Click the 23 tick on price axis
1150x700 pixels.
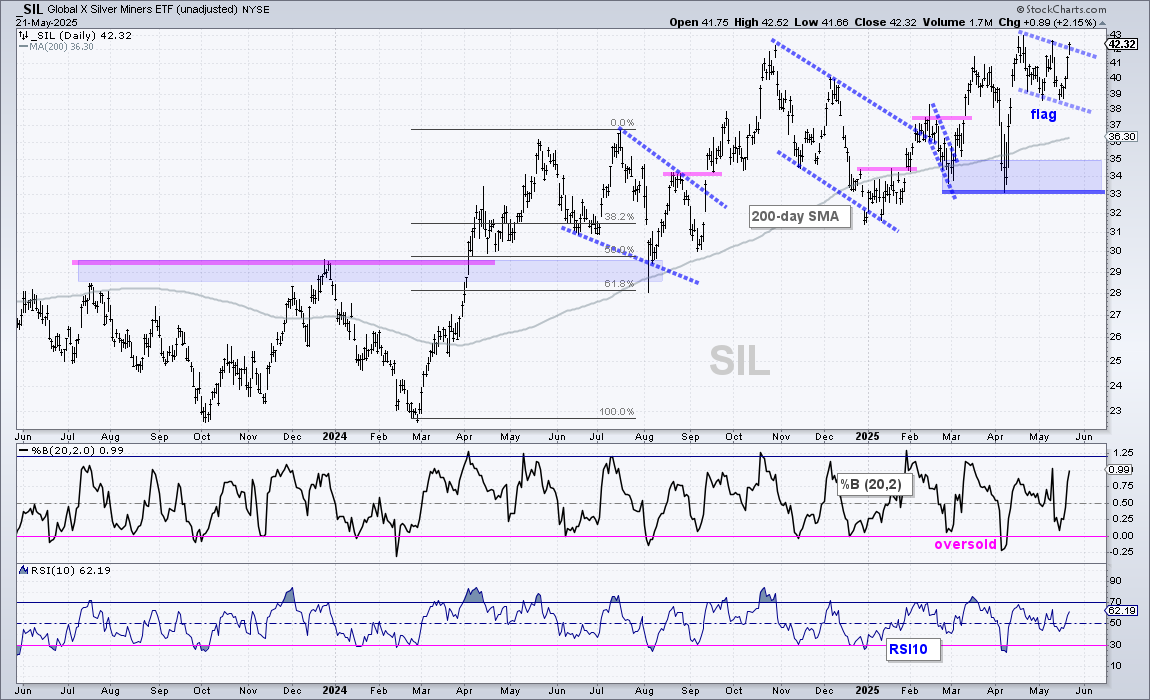(1116, 410)
